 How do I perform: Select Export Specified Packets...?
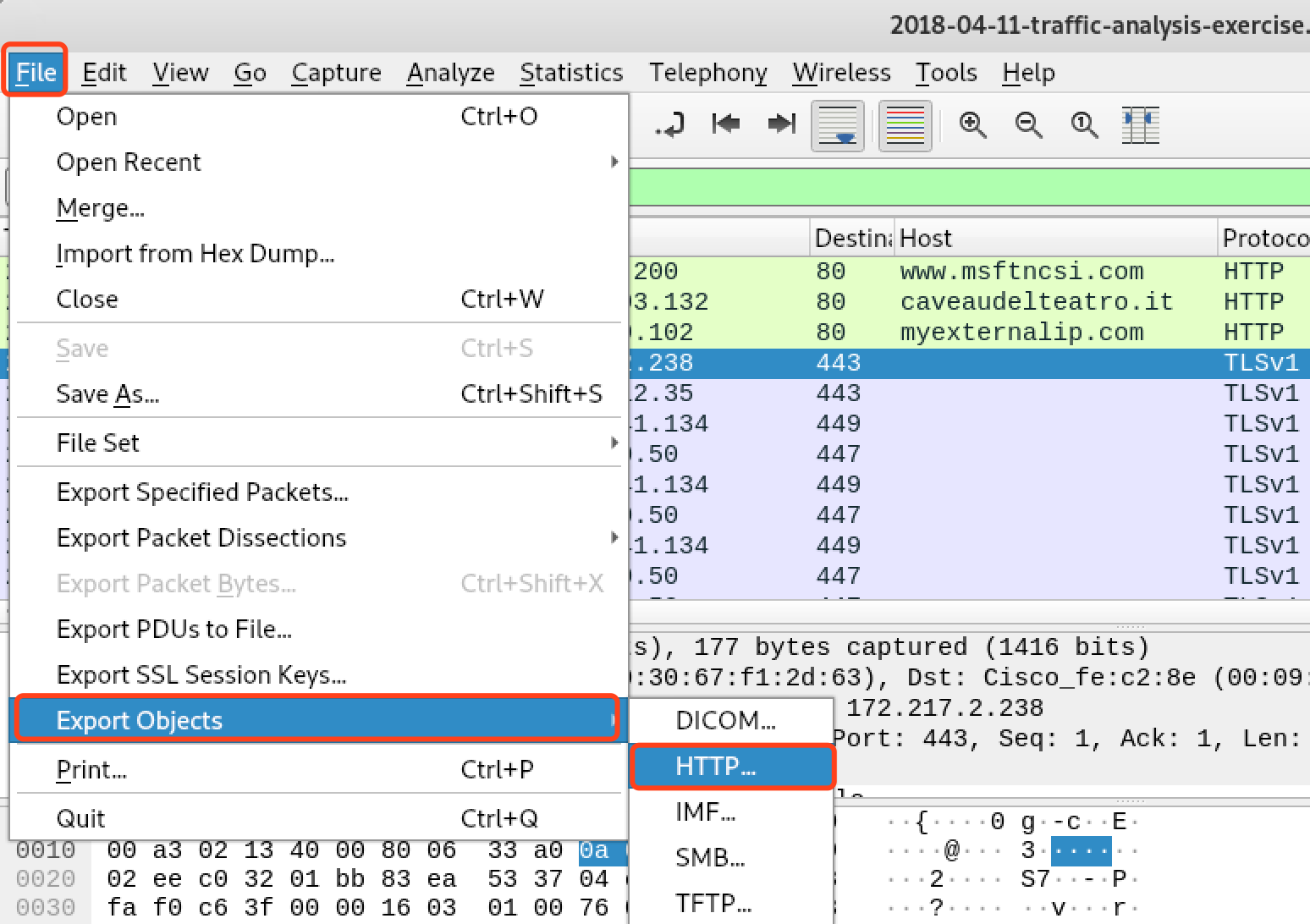[319, 492]
